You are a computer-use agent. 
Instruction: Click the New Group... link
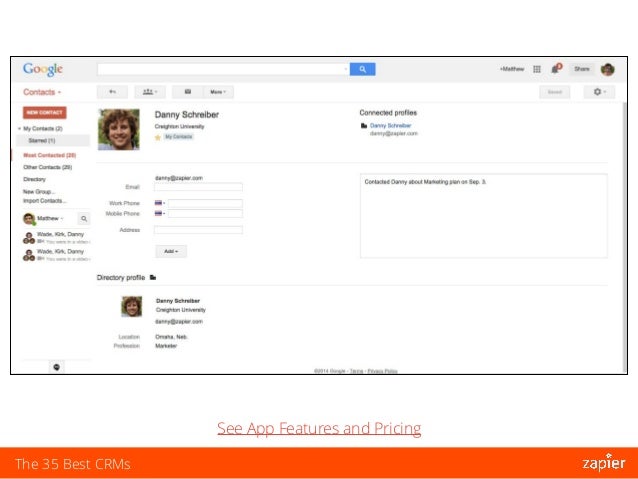click(x=39, y=192)
